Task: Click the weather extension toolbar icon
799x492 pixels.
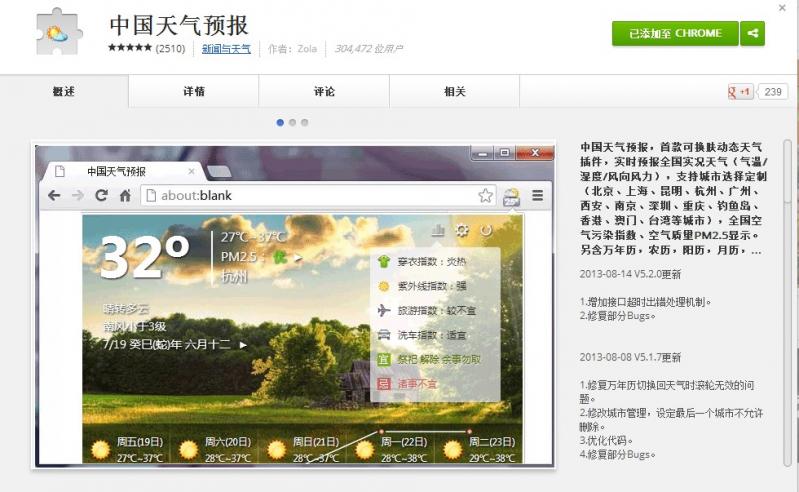Action: coord(511,196)
